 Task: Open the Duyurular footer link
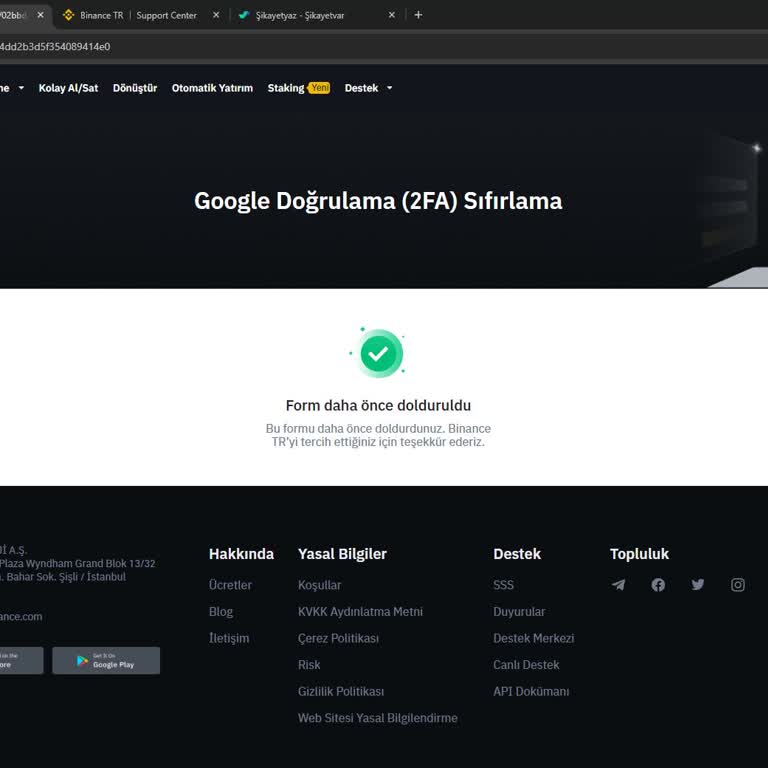point(519,612)
